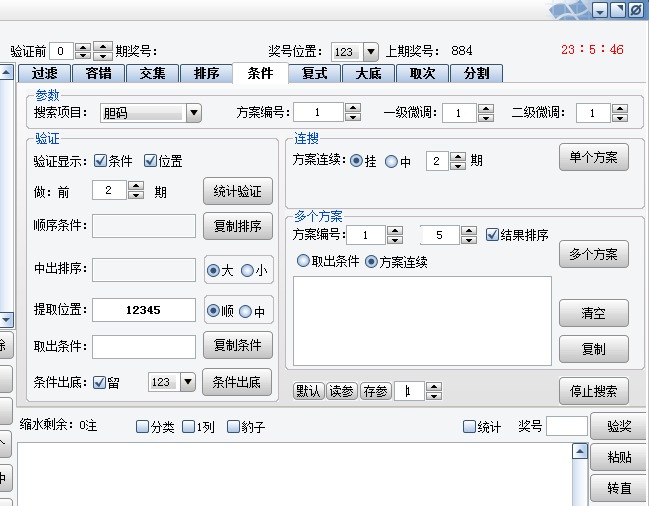Expand the 奖号位置 dropdown

click(370, 51)
